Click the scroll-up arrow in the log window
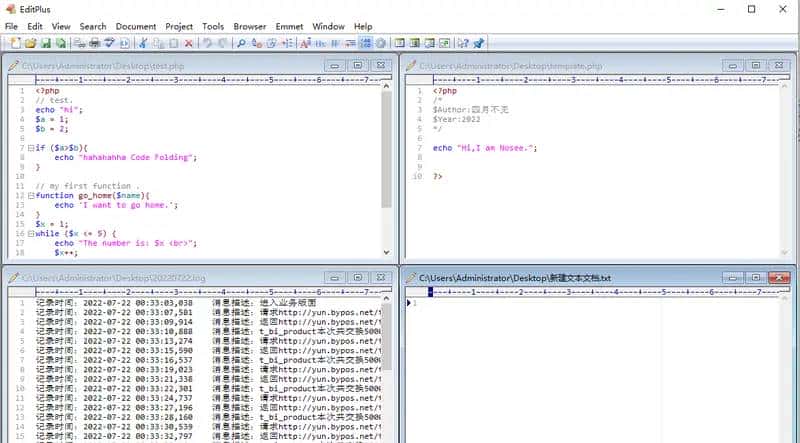The height and width of the screenshot is (443, 800). pos(386,299)
